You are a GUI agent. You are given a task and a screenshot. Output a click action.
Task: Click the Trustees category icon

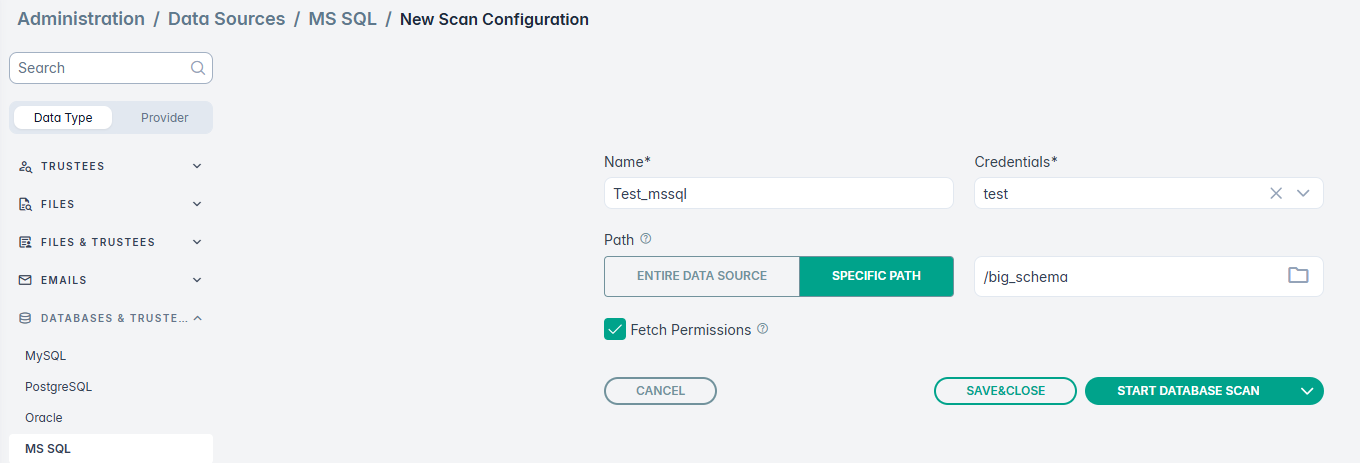click(26, 166)
